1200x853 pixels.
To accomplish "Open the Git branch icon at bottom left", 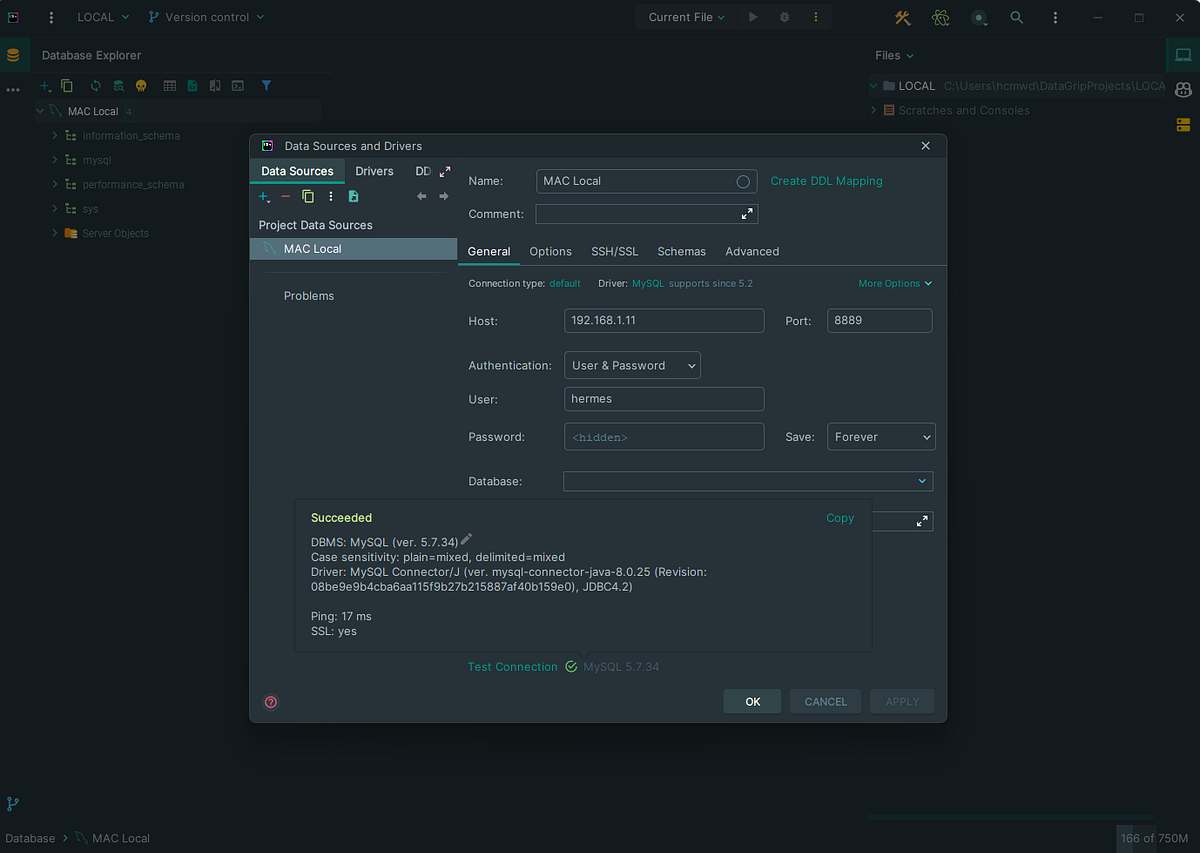I will coord(13,803).
